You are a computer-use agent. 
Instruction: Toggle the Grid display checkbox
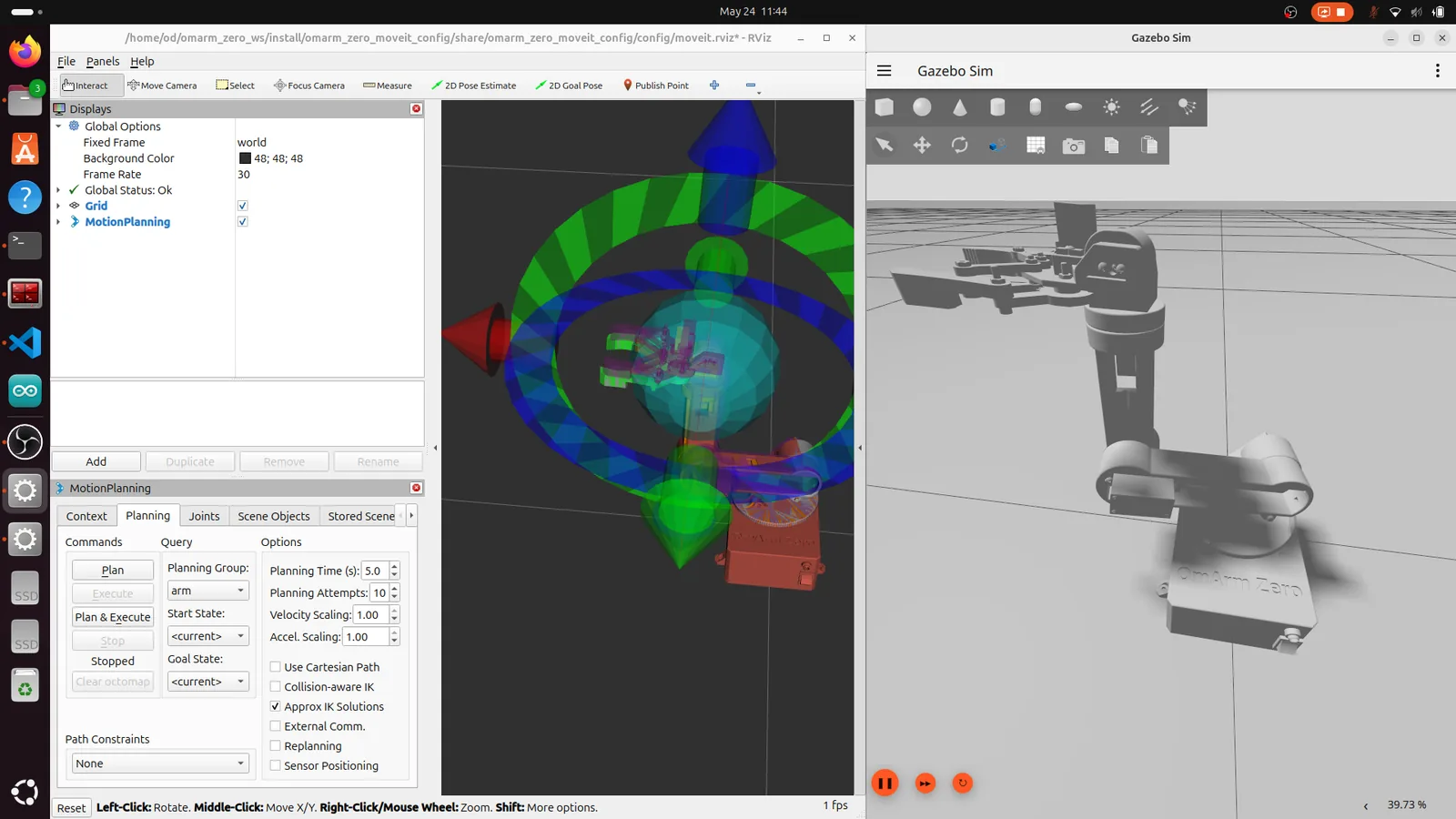242,206
